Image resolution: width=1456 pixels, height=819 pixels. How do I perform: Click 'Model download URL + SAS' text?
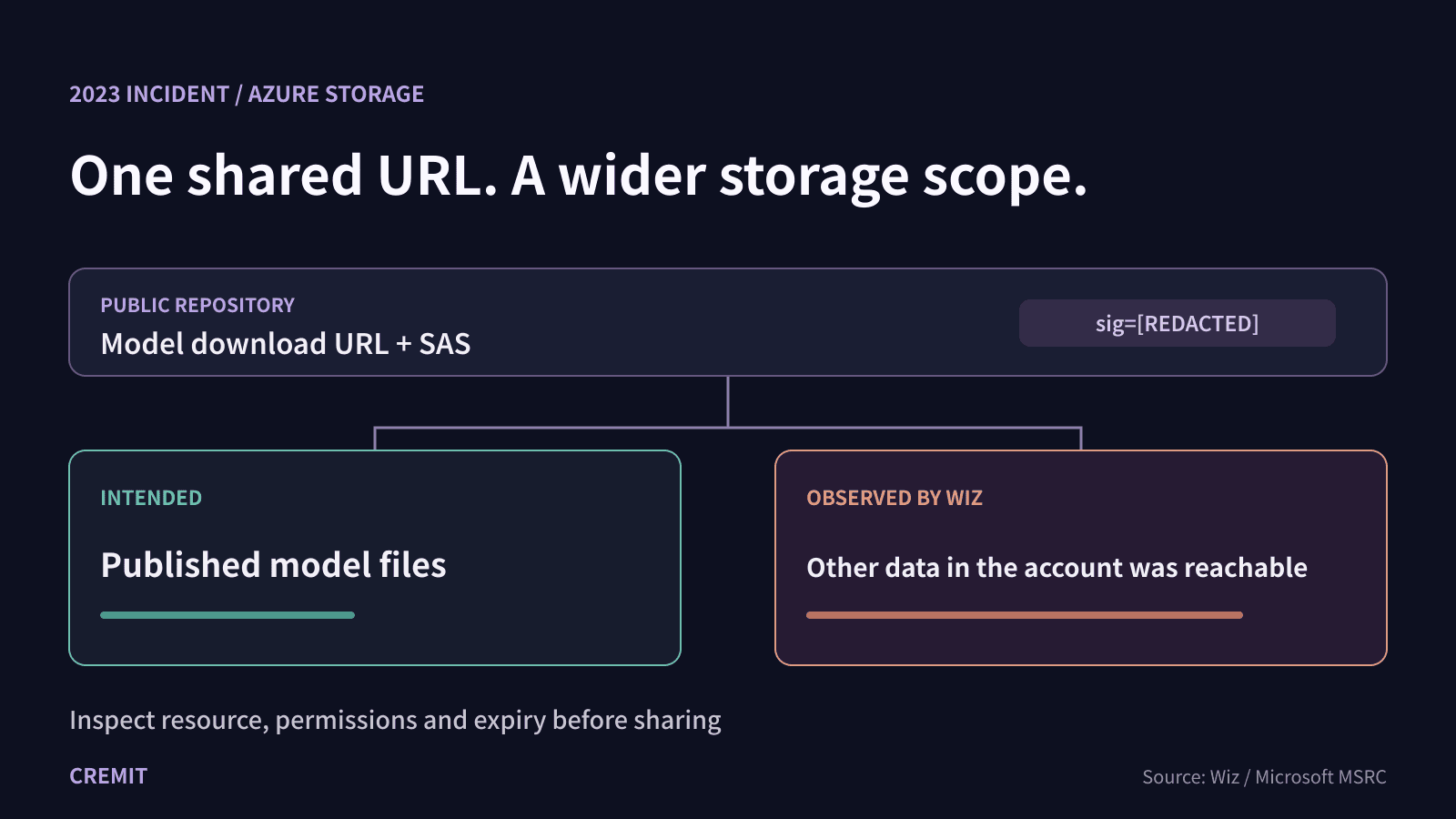286,344
